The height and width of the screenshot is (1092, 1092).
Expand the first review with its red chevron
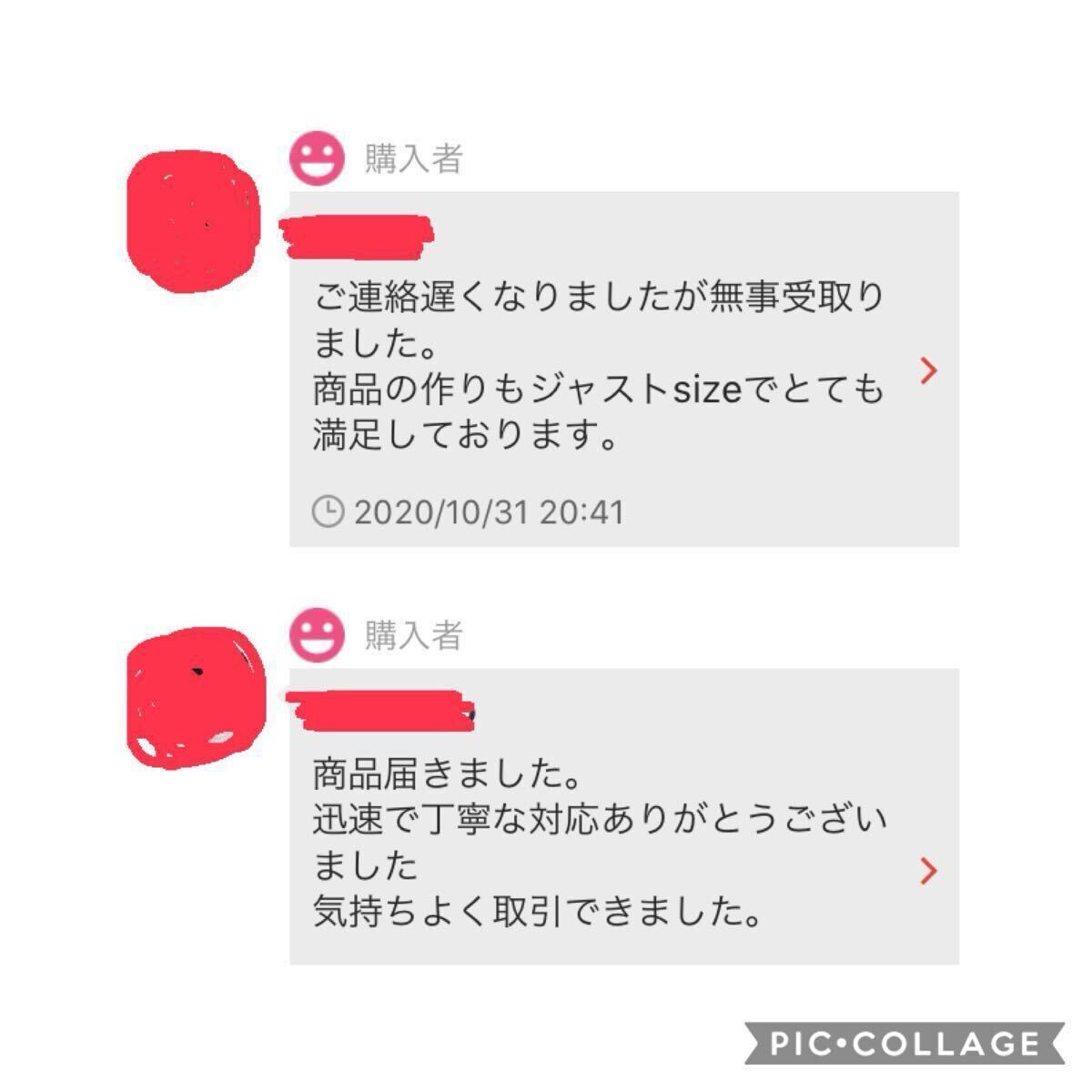click(x=928, y=370)
